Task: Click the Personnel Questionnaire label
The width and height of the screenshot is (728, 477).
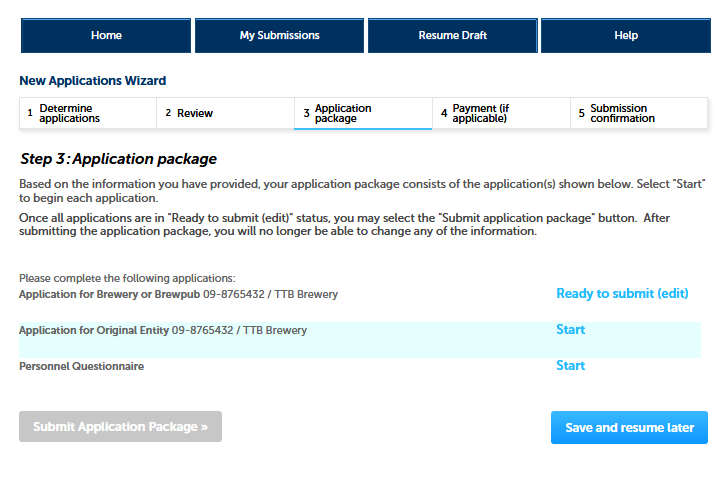Action: coord(81,367)
